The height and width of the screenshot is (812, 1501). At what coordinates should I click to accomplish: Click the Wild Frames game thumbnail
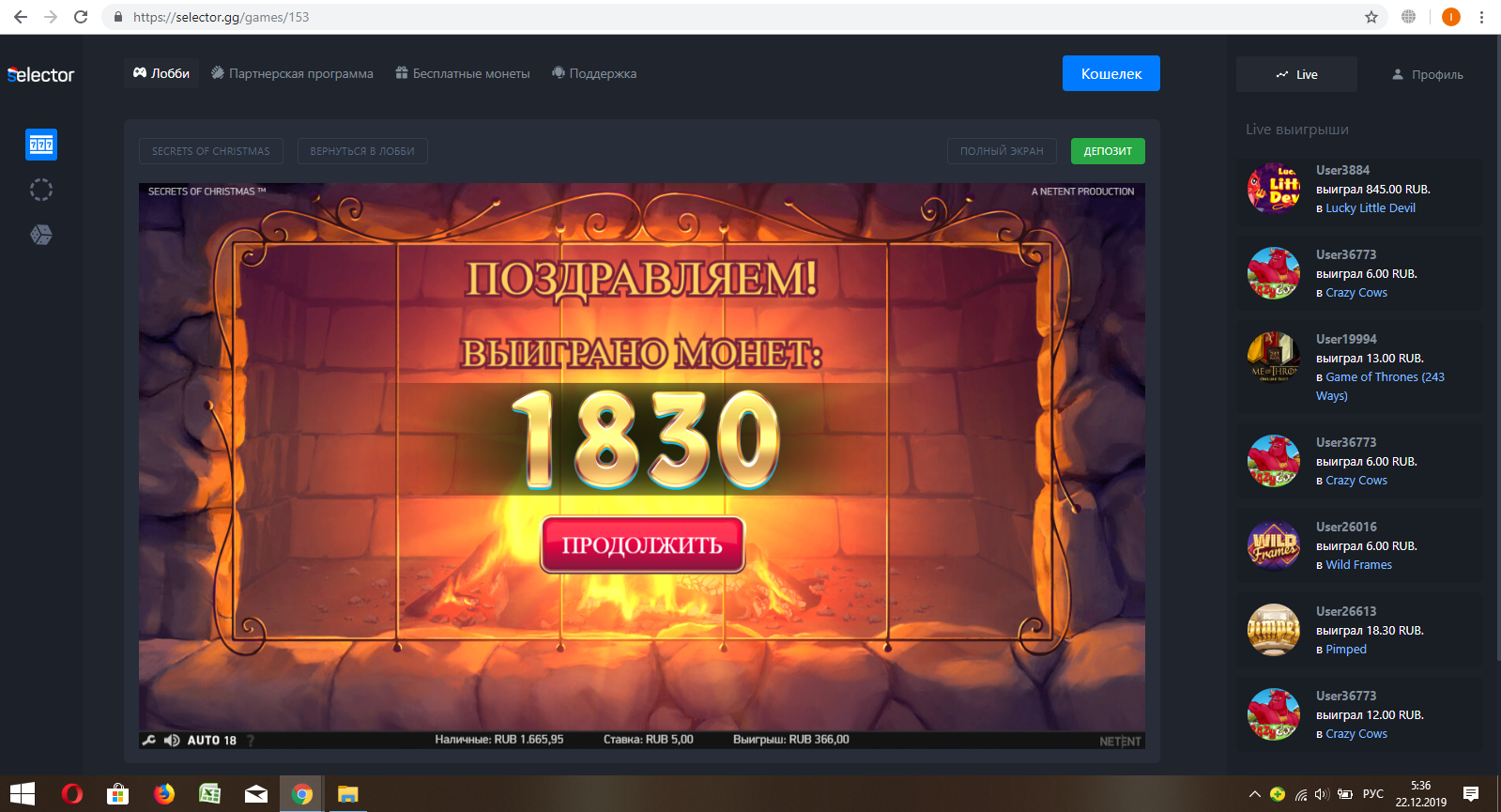tap(1274, 545)
